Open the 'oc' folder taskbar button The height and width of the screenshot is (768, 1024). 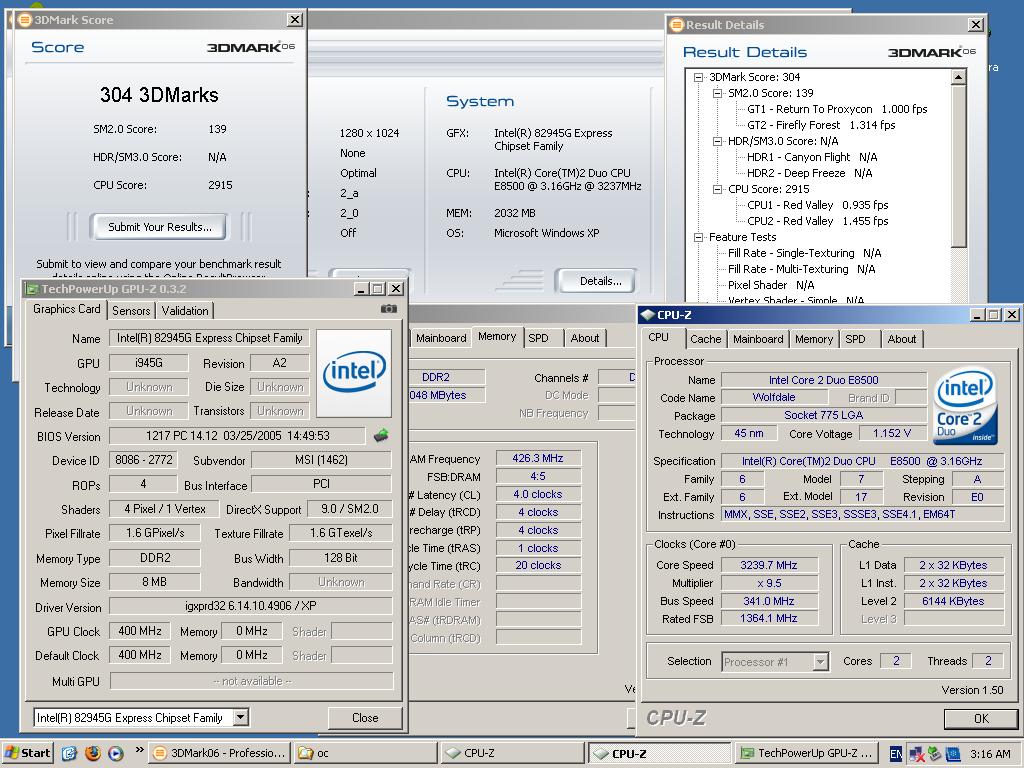pos(365,753)
